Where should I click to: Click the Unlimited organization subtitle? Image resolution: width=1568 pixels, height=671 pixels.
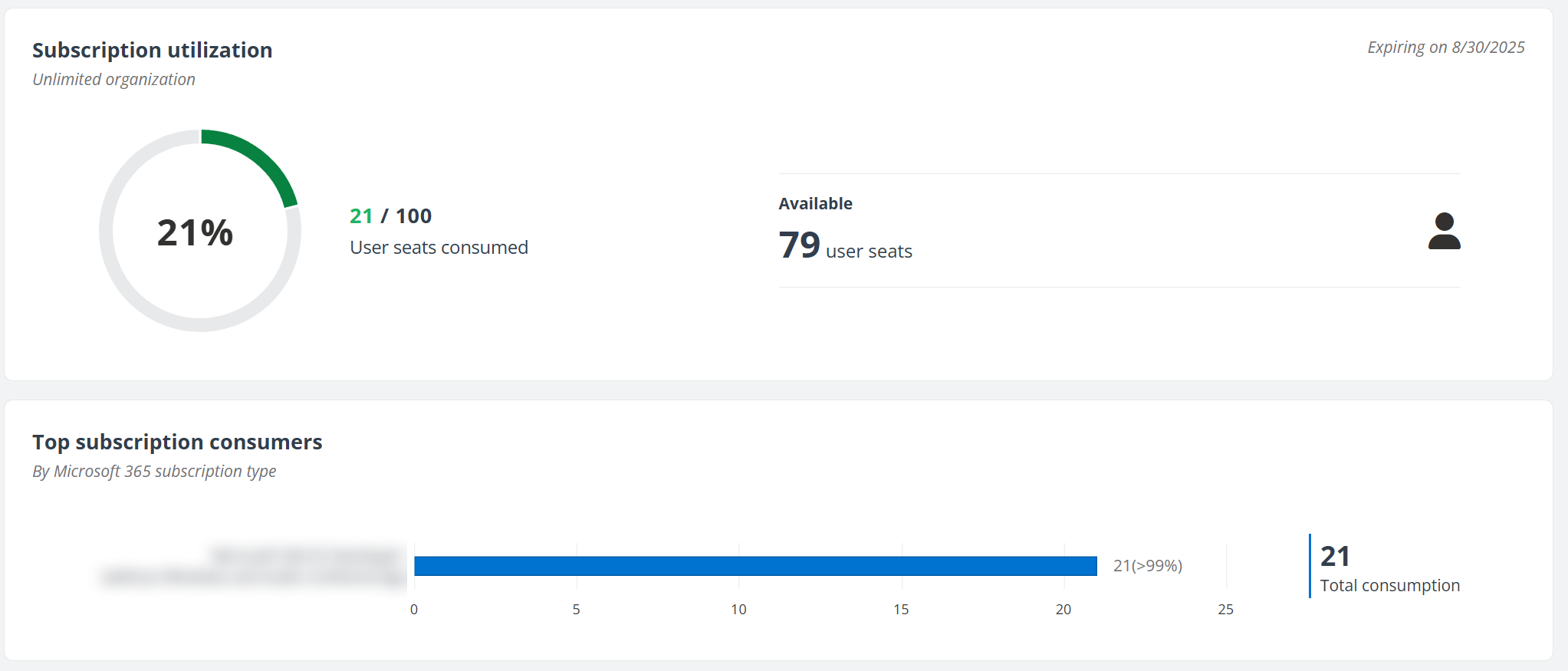[113, 80]
